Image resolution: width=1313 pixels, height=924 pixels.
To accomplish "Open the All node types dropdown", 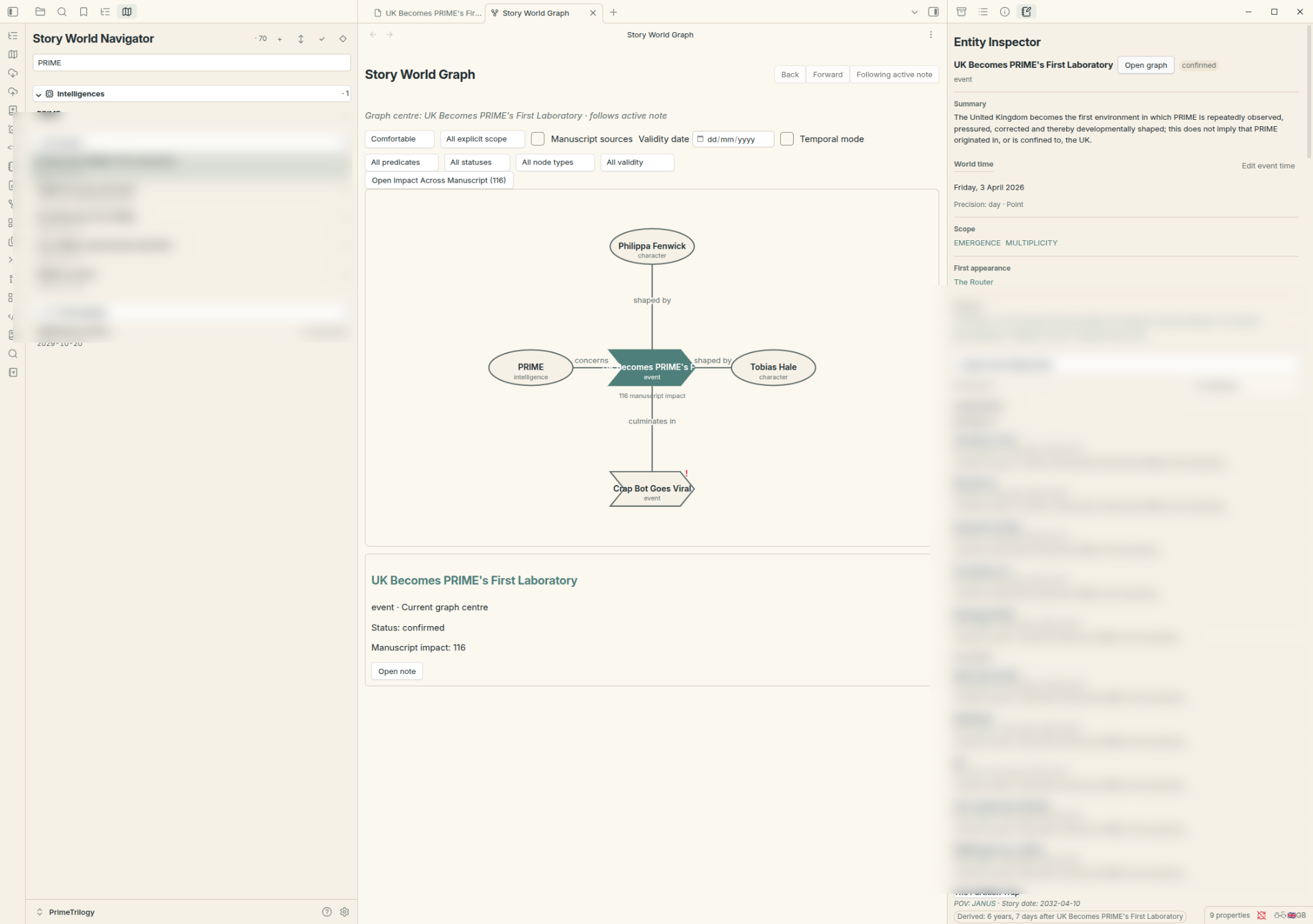I will (x=555, y=162).
